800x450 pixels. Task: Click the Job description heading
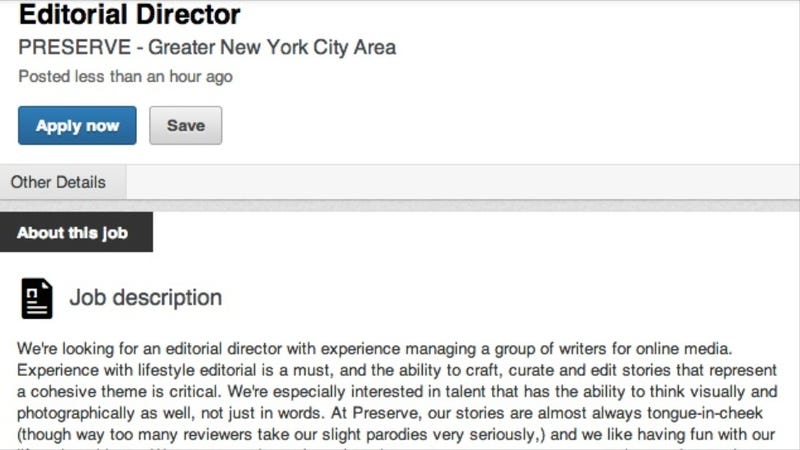point(146,297)
